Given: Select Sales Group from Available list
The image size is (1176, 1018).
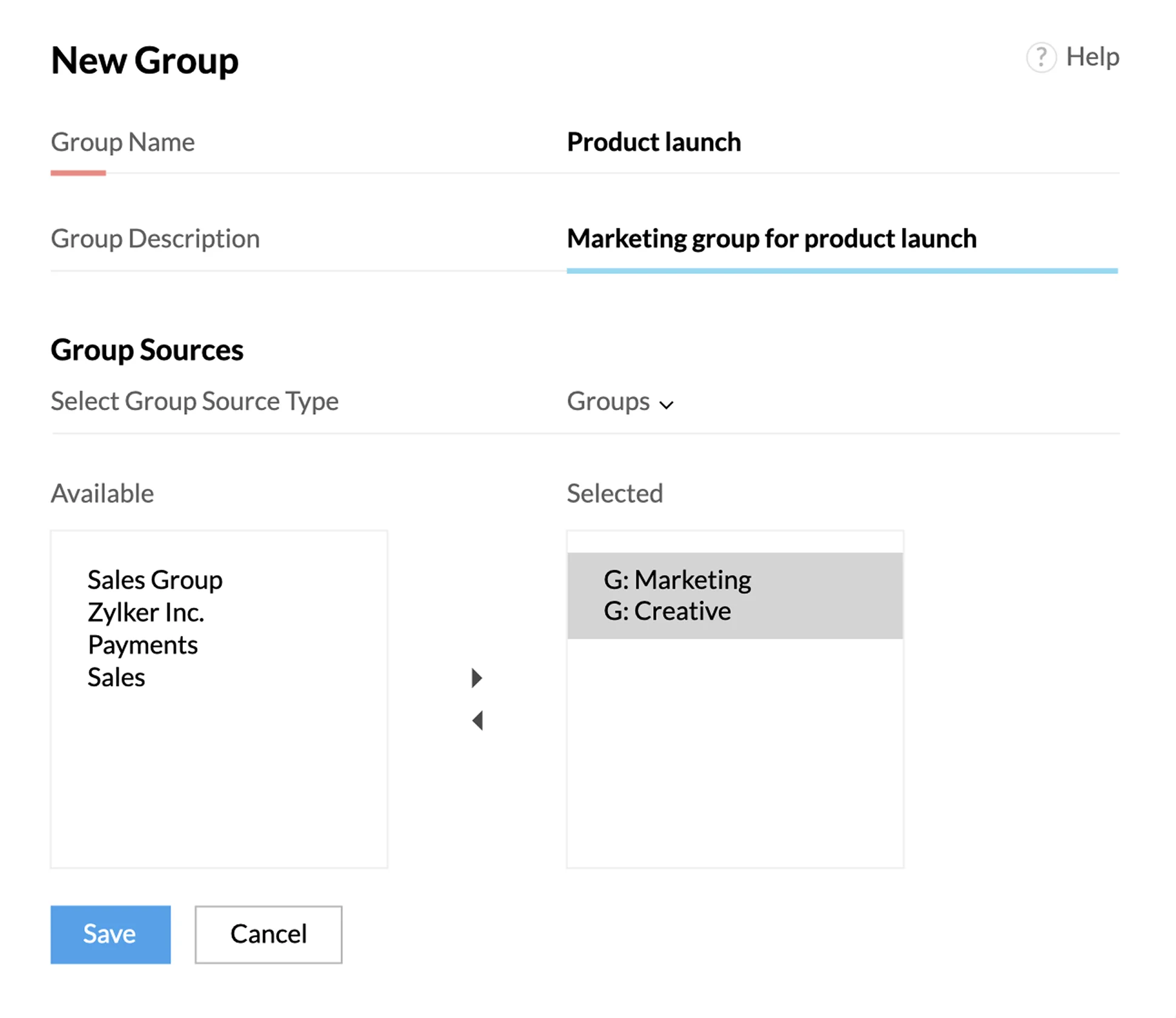Looking at the screenshot, I should coord(155,579).
